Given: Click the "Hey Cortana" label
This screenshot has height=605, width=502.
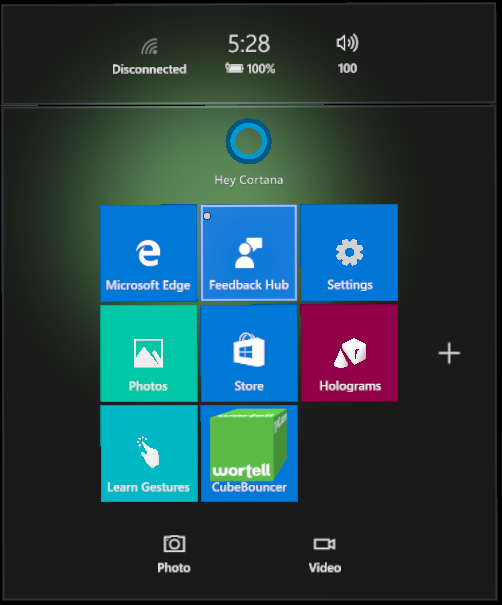Looking at the screenshot, I should (248, 180).
